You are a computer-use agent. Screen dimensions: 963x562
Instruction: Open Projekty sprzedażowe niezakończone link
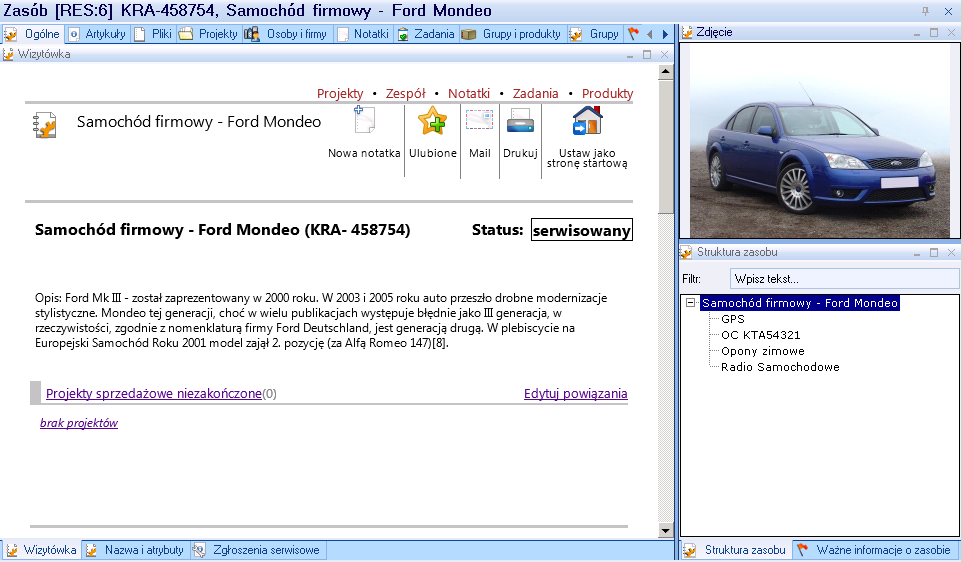[154, 393]
